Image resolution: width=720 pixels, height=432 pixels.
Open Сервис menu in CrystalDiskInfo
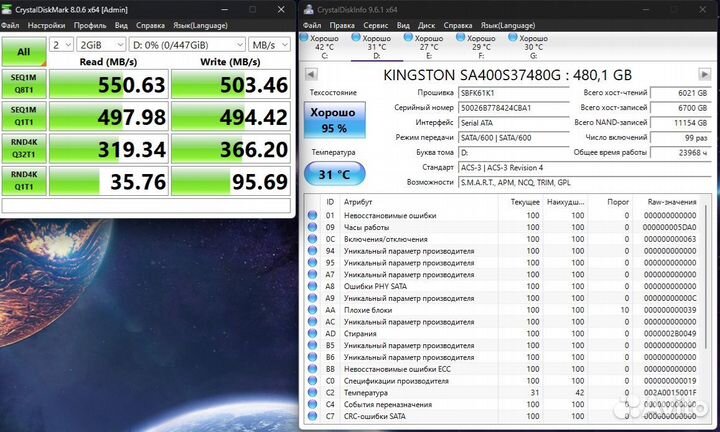click(375, 25)
